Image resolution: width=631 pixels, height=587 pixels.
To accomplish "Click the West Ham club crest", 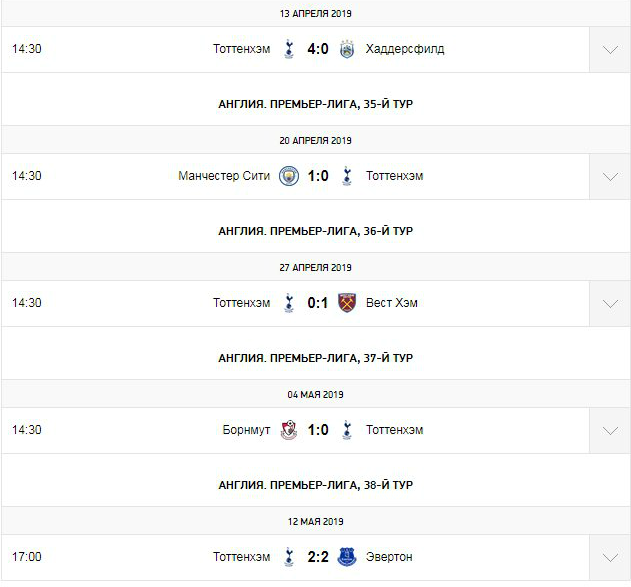I will tap(347, 303).
